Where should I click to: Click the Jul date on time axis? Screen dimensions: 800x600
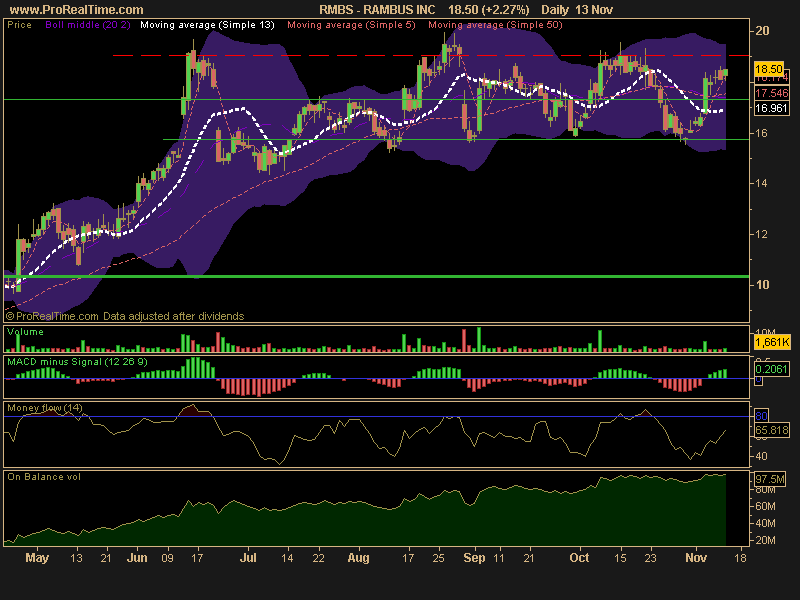[x=248, y=558]
